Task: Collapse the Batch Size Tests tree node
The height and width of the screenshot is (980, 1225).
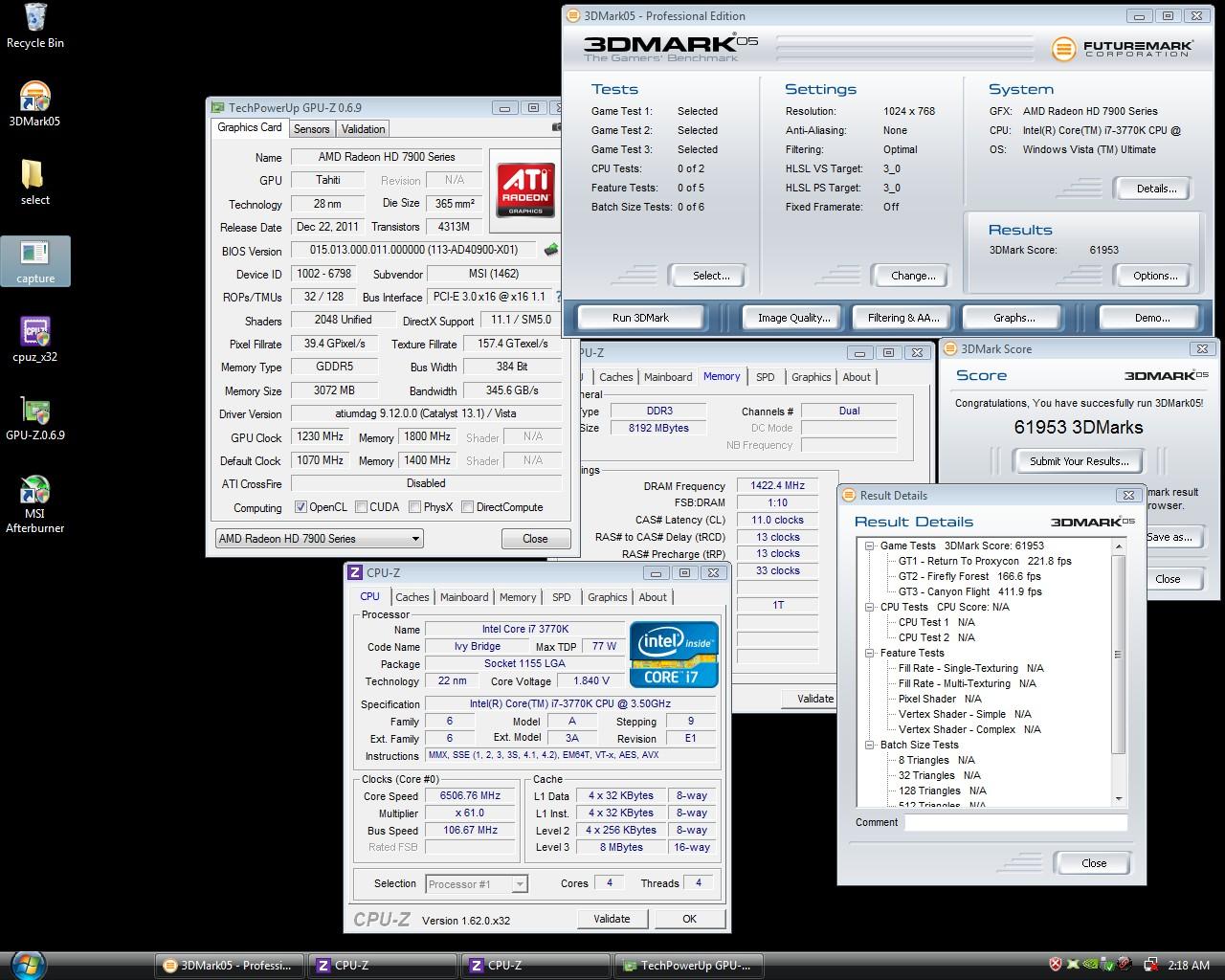Action: pos(870,746)
